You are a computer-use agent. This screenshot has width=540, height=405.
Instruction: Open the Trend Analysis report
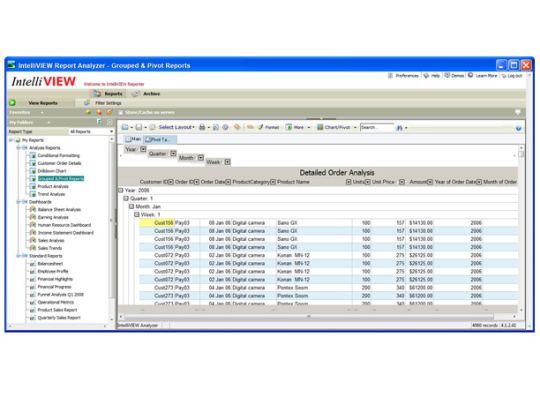tap(51, 194)
